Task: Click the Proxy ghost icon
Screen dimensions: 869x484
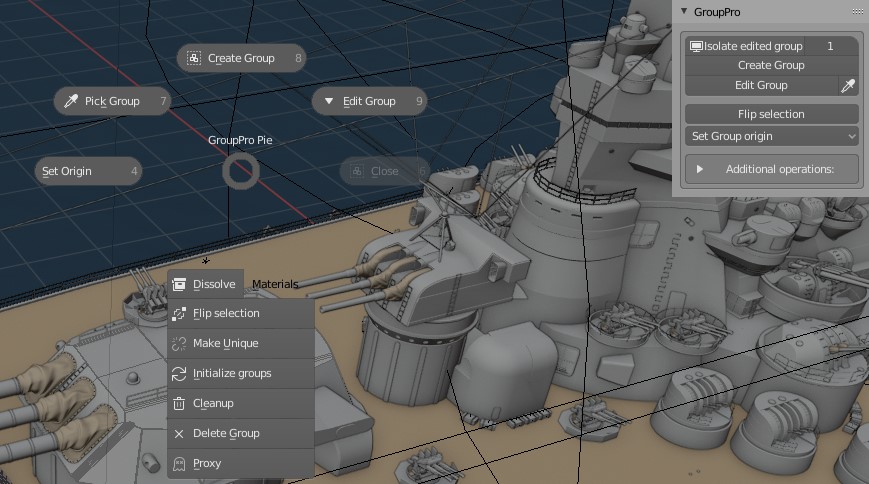Action: pyautogui.click(x=179, y=463)
